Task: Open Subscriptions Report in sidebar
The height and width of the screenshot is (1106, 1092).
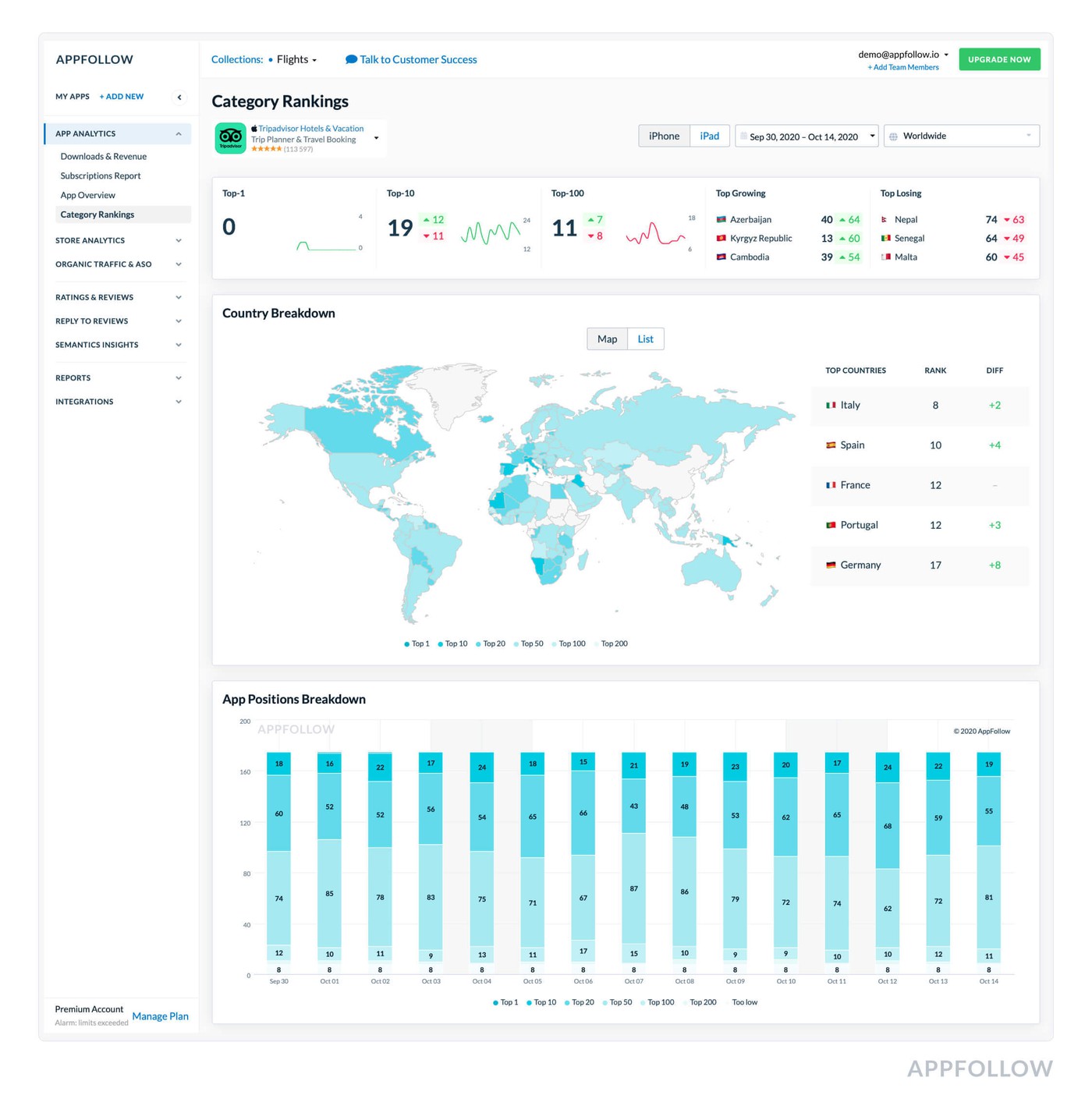Action: click(101, 176)
